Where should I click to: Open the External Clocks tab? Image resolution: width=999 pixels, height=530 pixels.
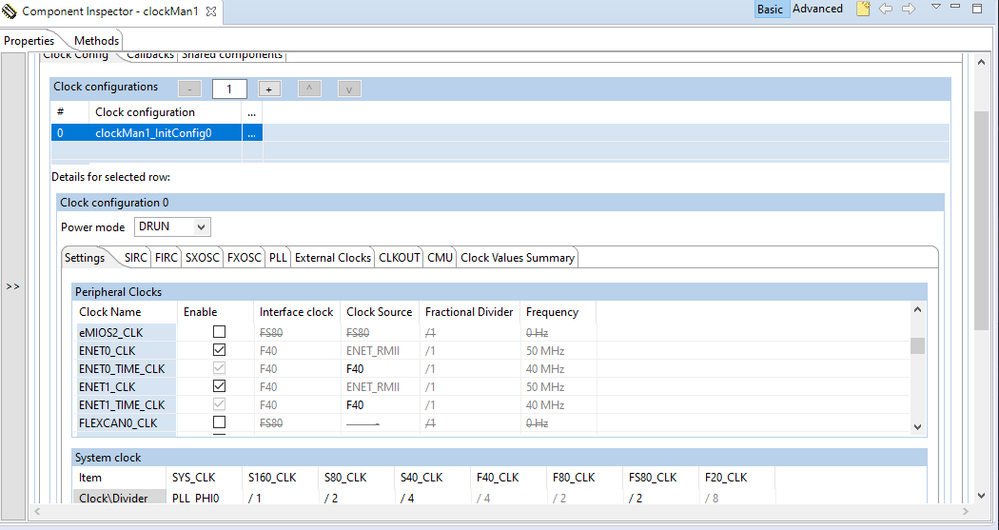coord(333,258)
